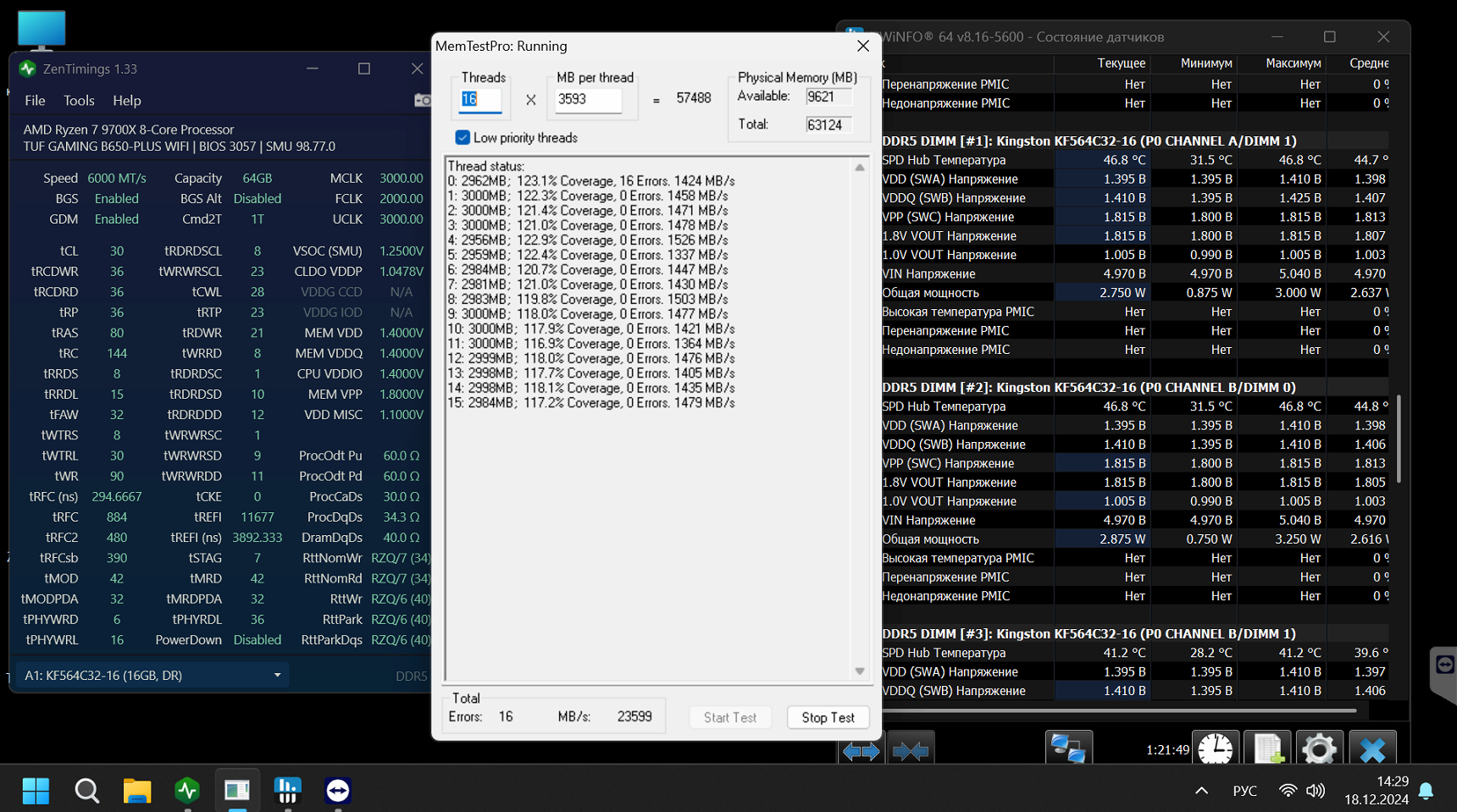The height and width of the screenshot is (812, 1457).
Task: Click the PowerDown value Disabled
Action: click(x=258, y=640)
